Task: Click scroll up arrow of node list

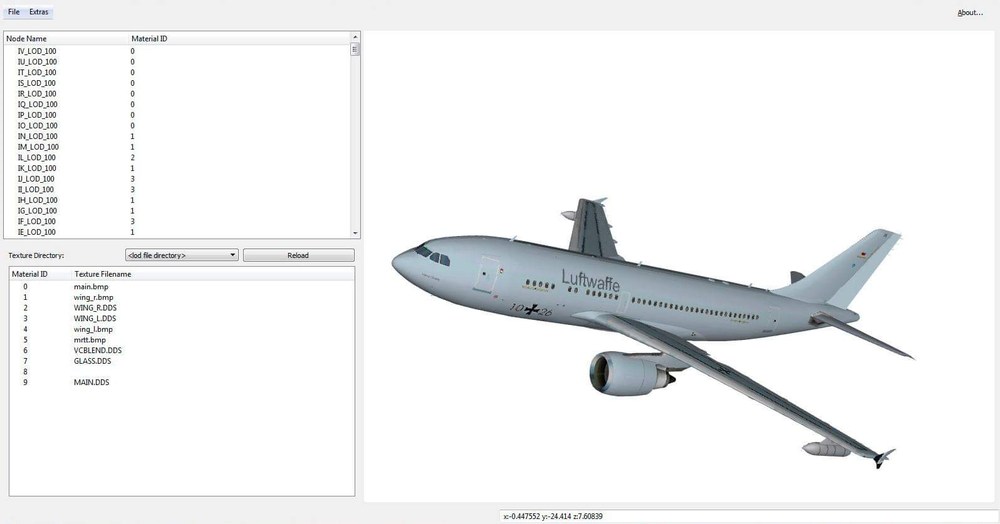Action: click(355, 38)
